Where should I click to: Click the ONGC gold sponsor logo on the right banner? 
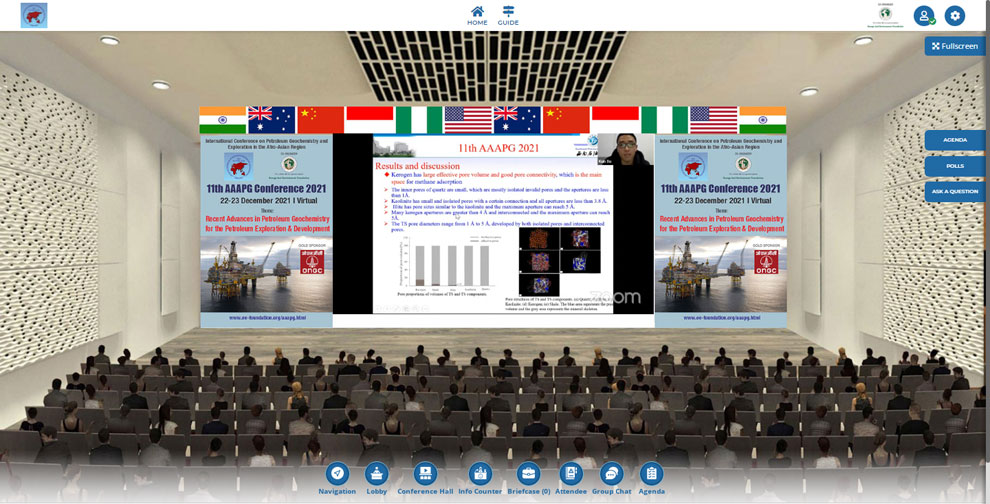click(x=766, y=261)
